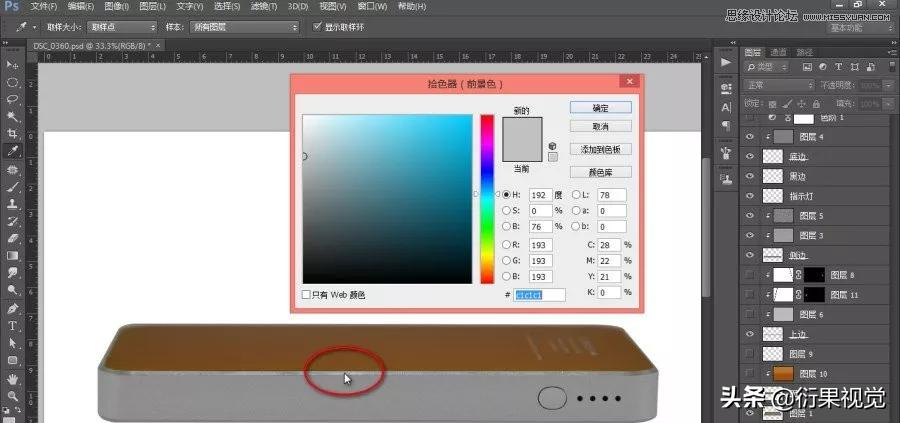Filter layers by type layer icon
The image size is (900, 423).
(839, 67)
